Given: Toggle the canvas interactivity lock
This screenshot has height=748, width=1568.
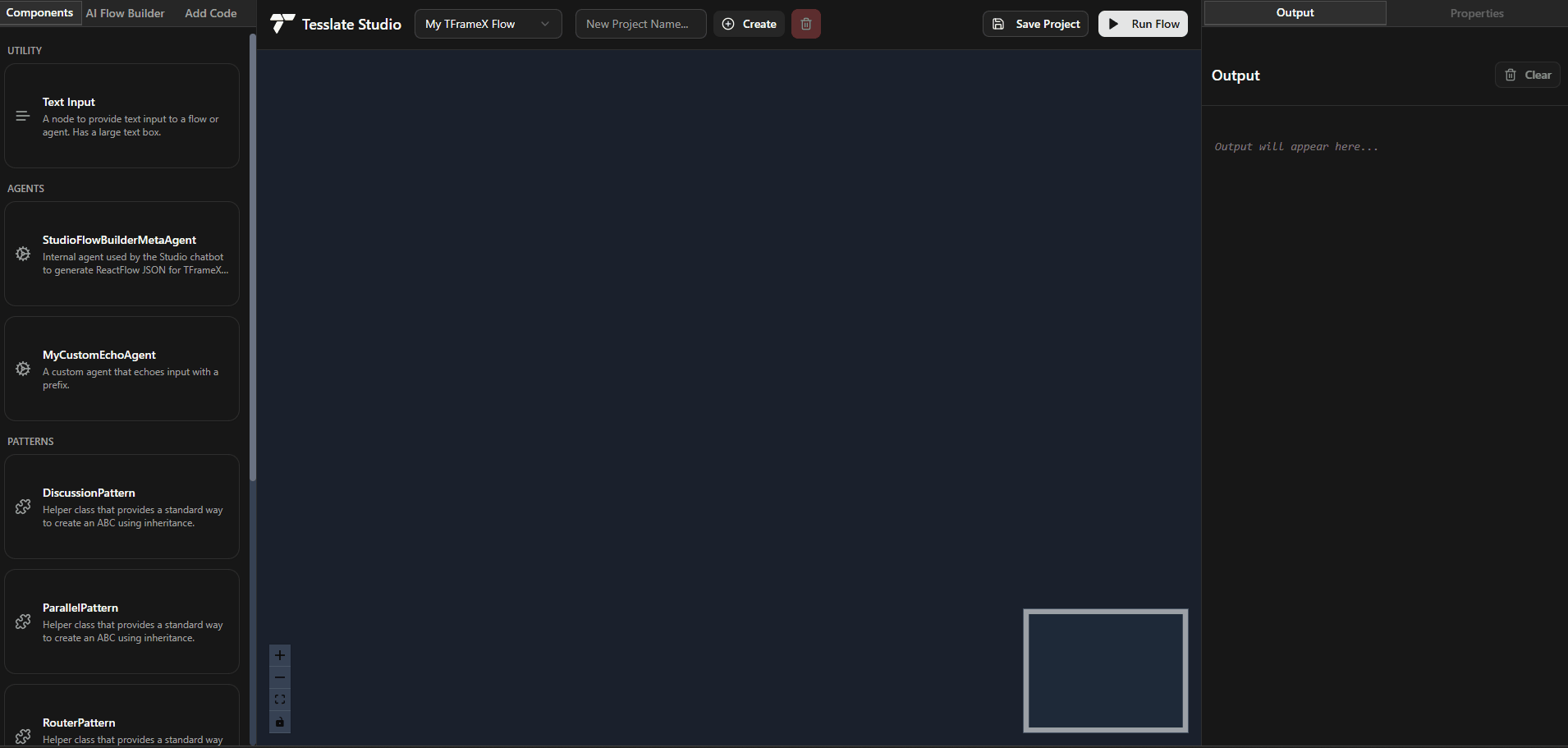Looking at the screenshot, I should (280, 723).
